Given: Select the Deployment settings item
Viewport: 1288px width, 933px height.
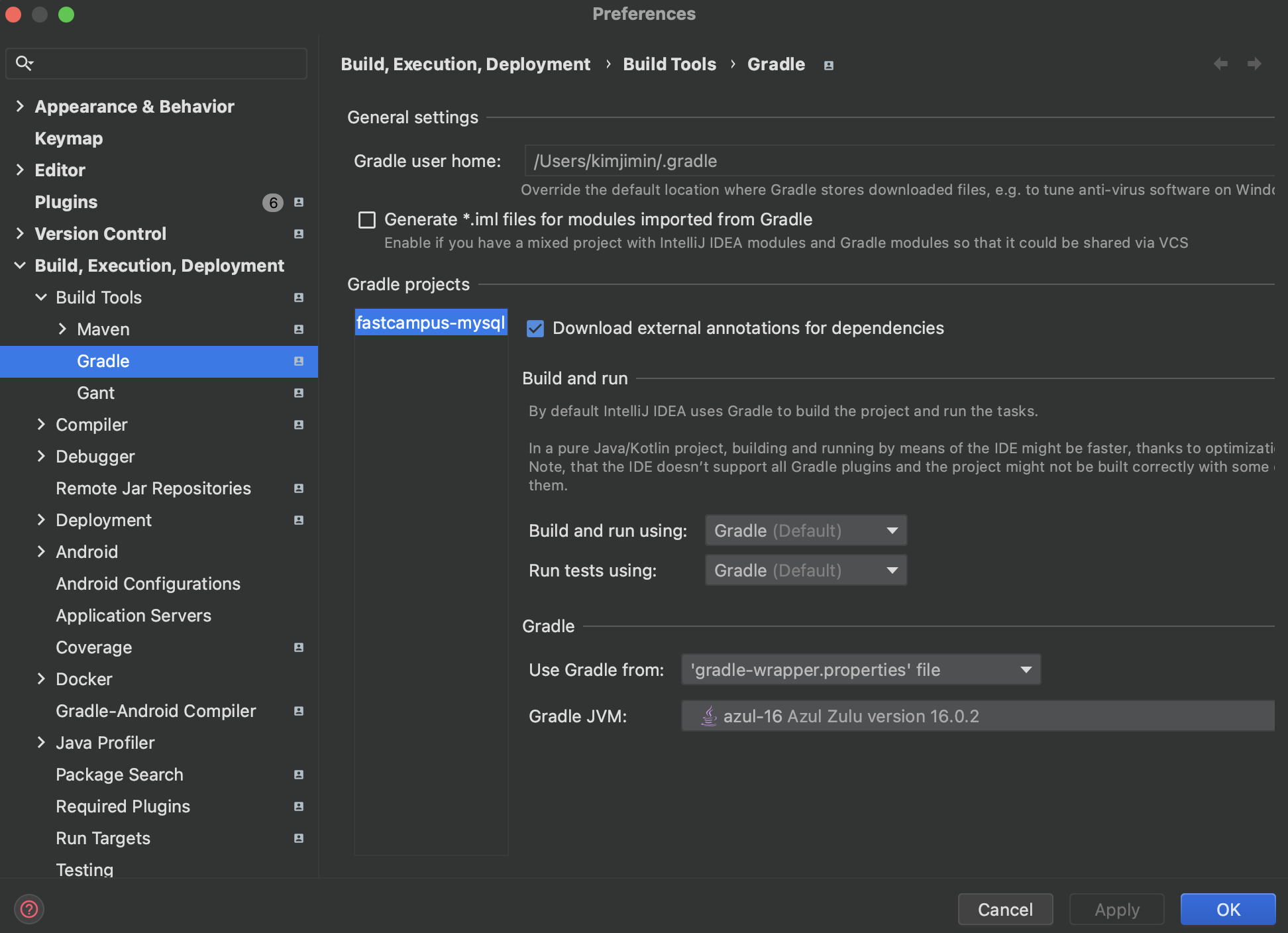Looking at the screenshot, I should [159, 520].
